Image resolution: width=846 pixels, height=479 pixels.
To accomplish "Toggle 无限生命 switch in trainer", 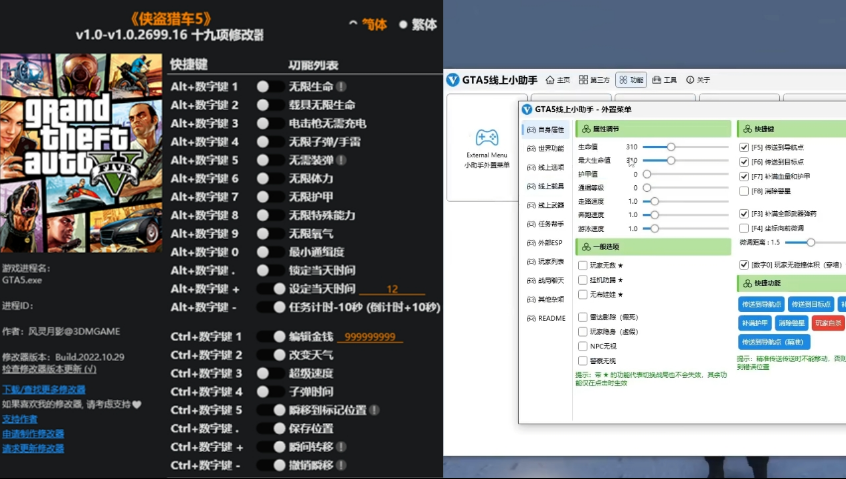I will coord(270,86).
